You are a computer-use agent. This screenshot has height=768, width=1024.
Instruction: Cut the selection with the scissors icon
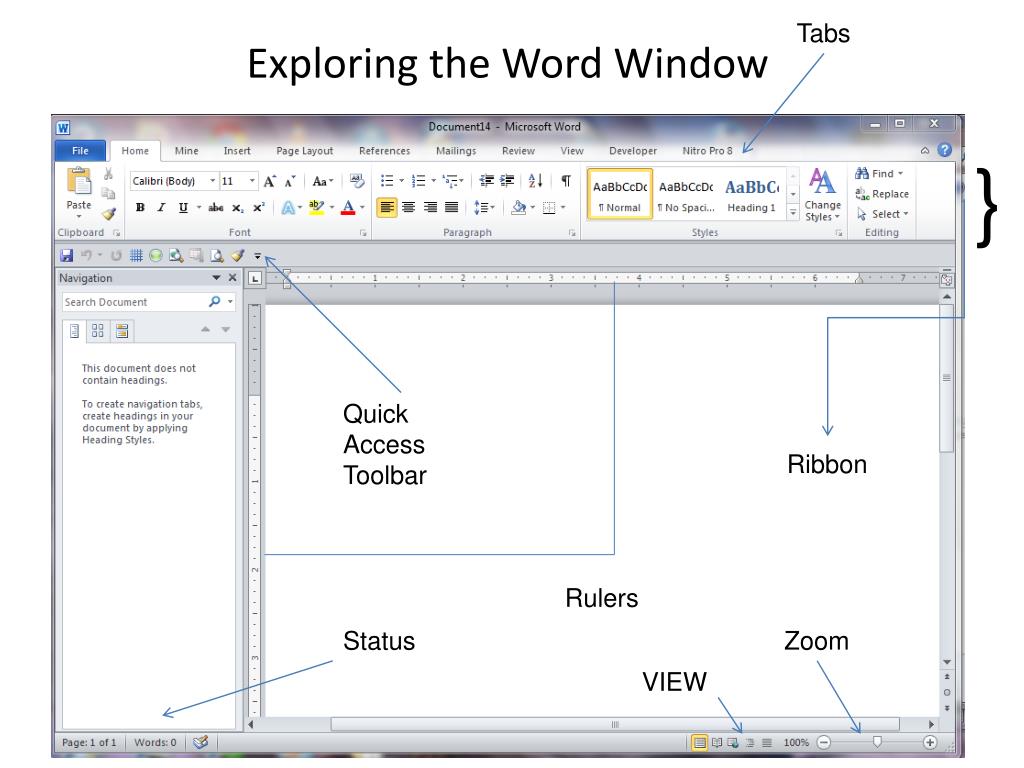coord(108,174)
